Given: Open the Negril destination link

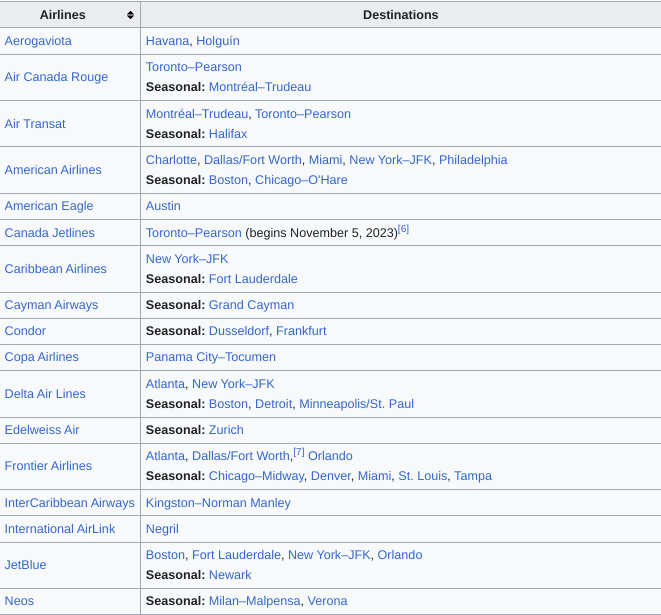Looking at the screenshot, I should coord(162,529).
